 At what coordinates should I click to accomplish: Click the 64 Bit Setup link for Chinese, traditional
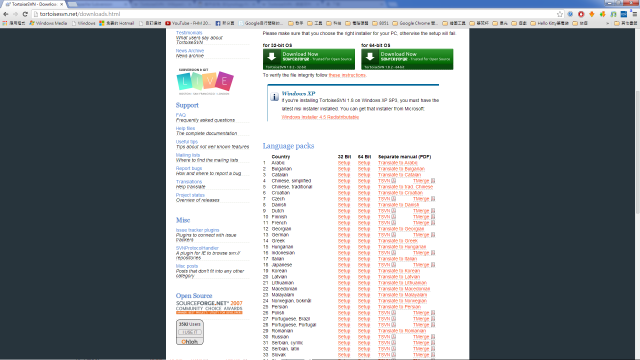[364, 187]
